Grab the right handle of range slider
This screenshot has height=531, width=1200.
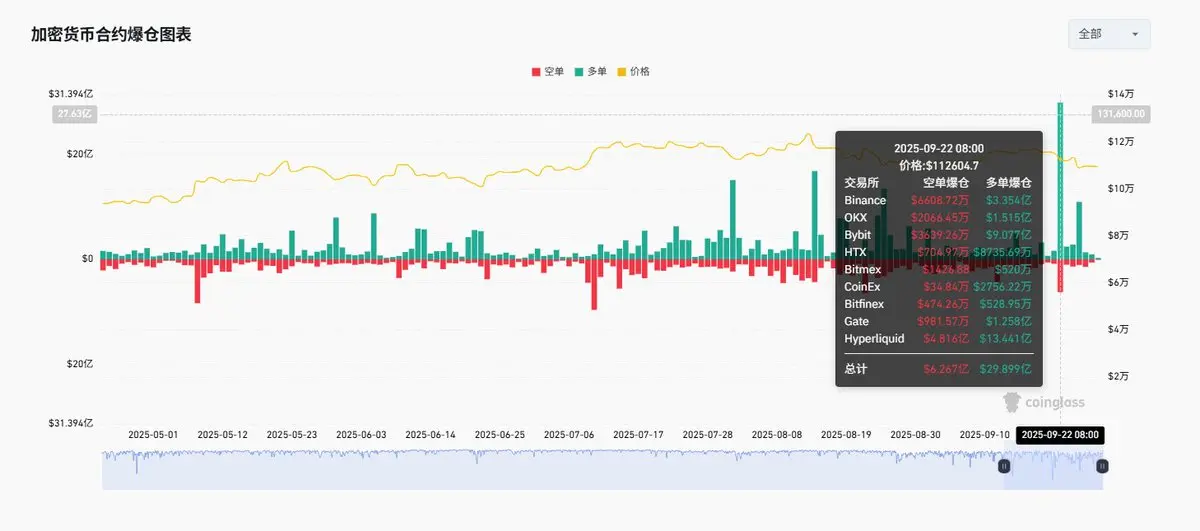[1103, 466]
